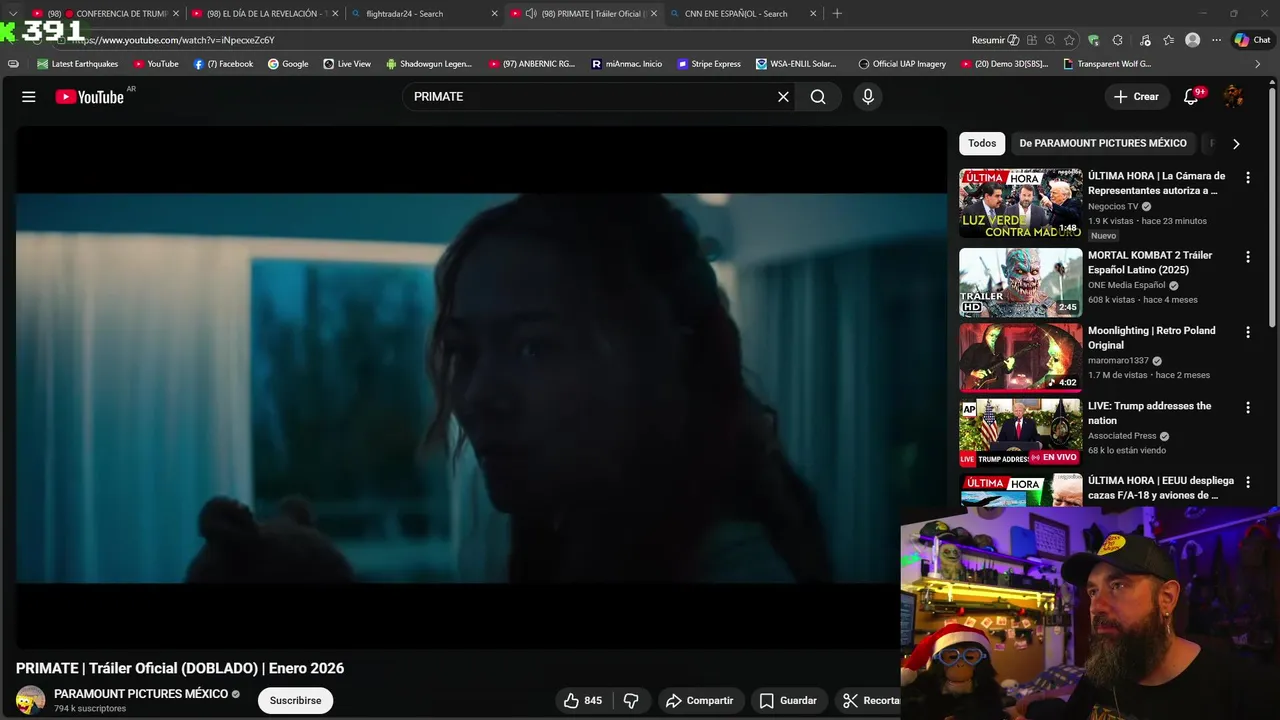The image size is (1280, 720).
Task: Like the video with thumbs up
Action: [583, 701]
